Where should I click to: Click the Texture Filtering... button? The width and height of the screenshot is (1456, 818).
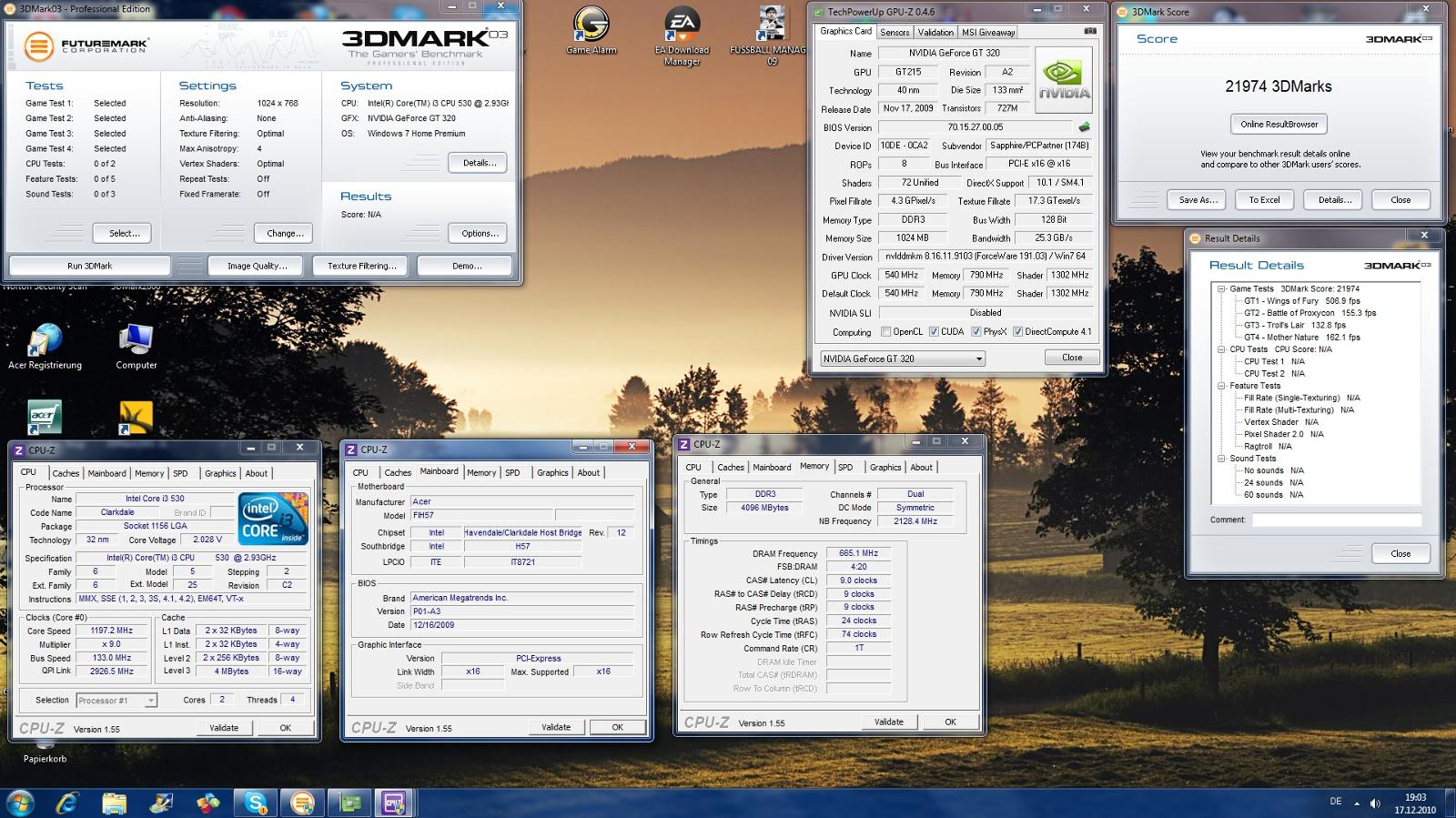(362, 266)
